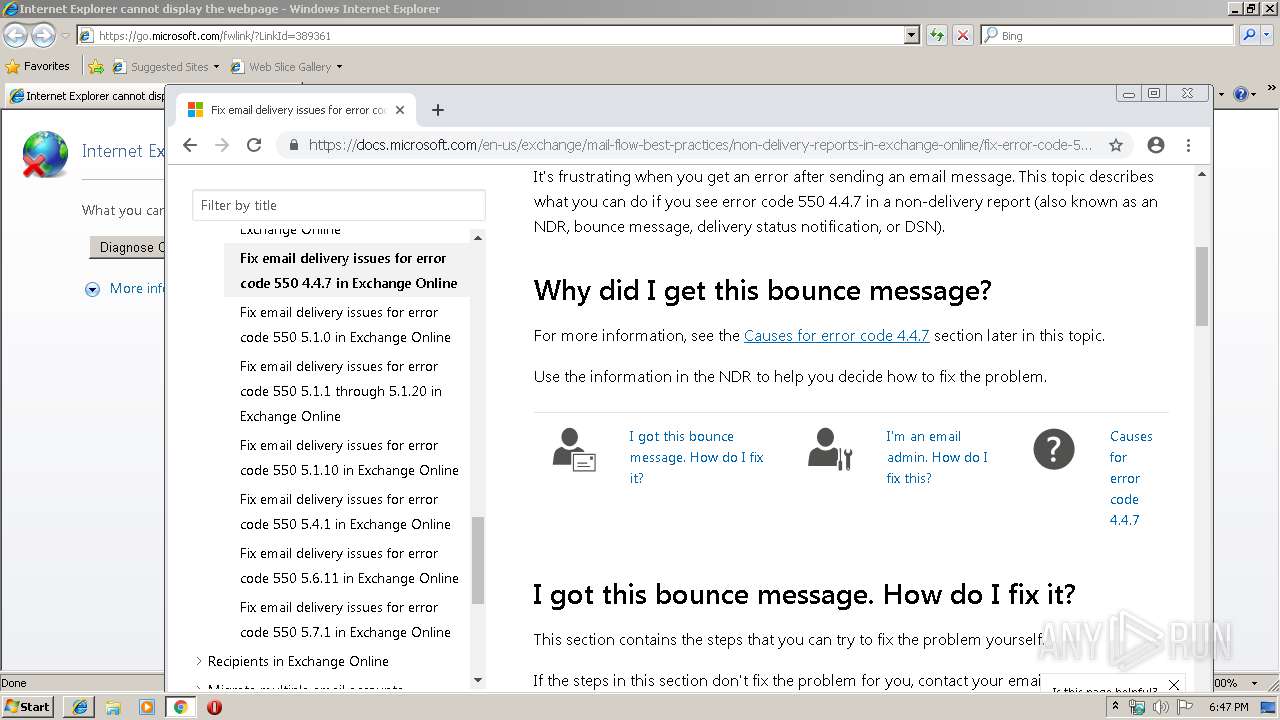Open Windows Start menu

(28, 706)
